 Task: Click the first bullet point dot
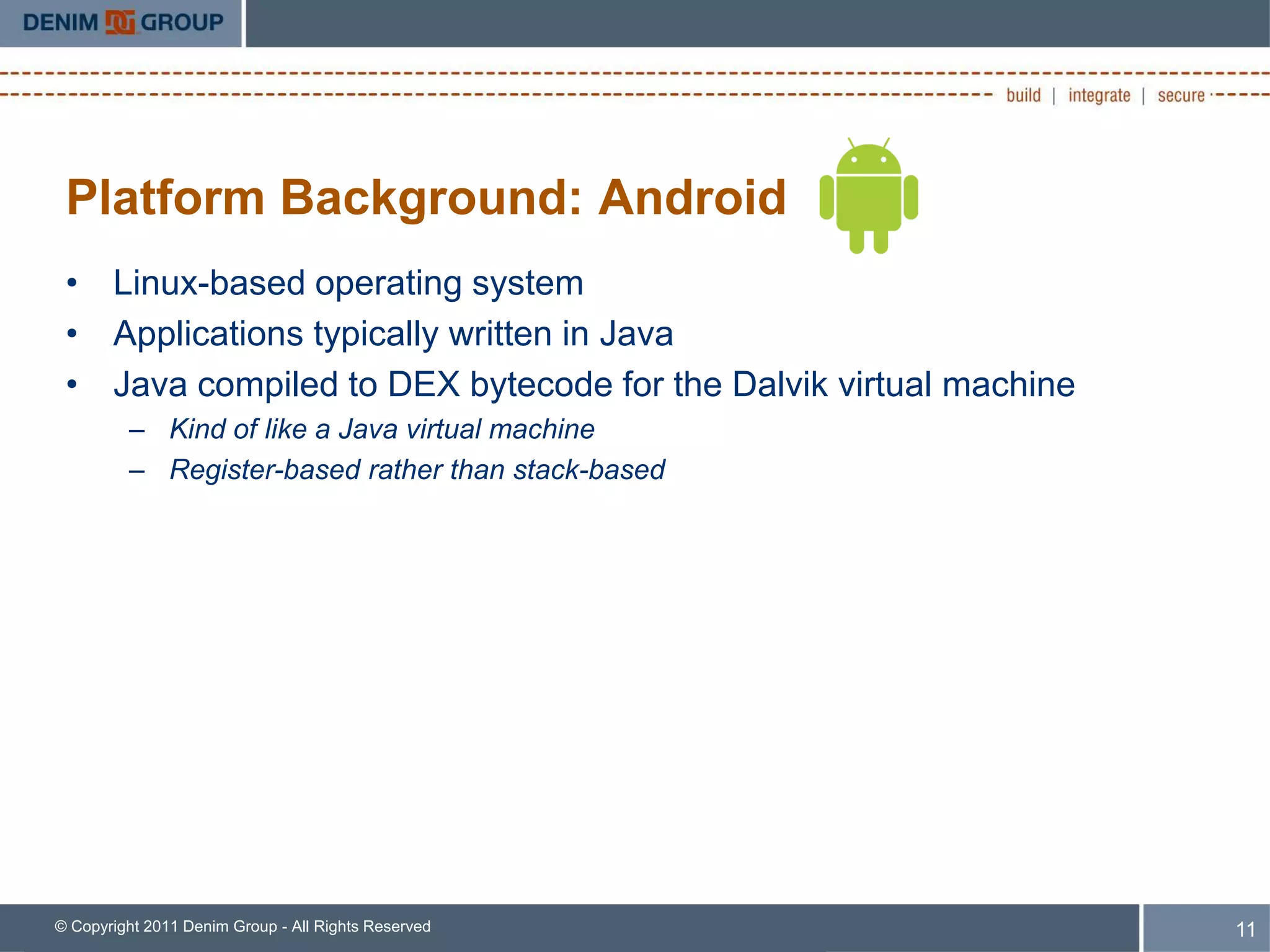72,283
